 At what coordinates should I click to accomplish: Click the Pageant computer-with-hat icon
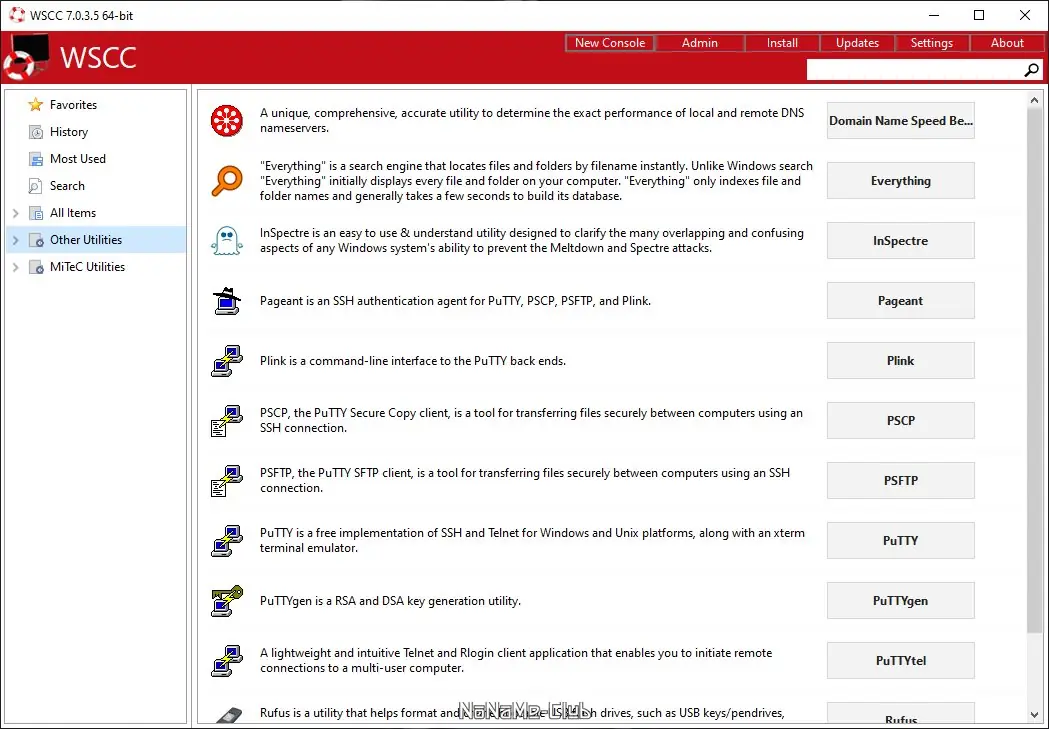(x=227, y=301)
